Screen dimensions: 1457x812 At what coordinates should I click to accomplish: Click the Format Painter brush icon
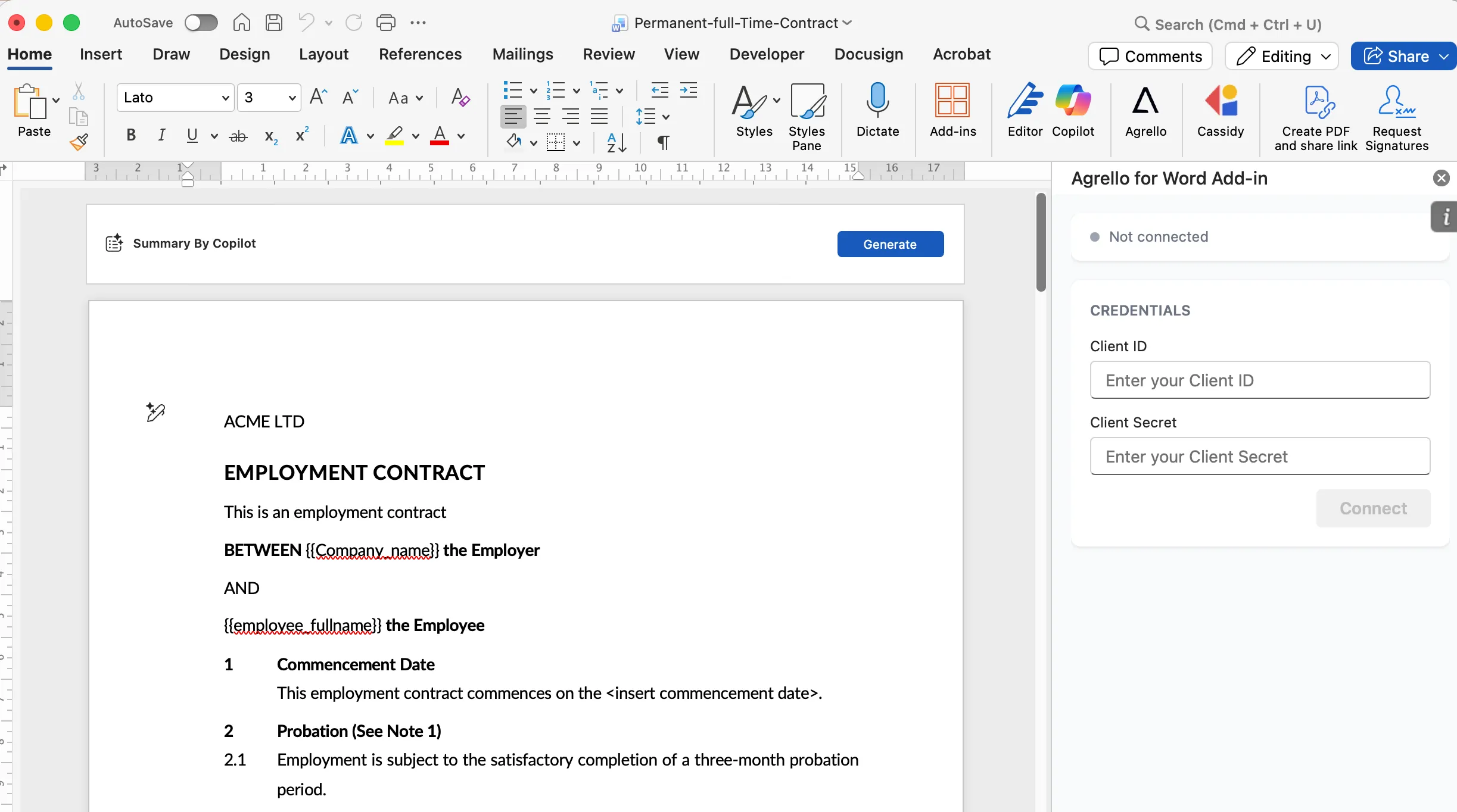pyautogui.click(x=79, y=142)
